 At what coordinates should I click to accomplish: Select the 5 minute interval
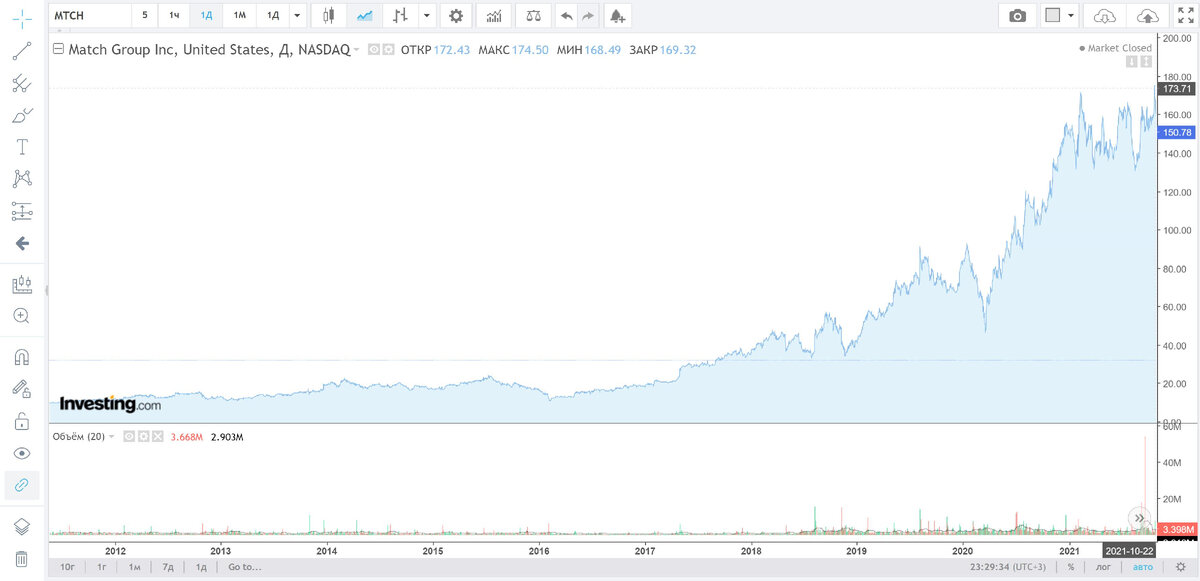click(x=145, y=15)
